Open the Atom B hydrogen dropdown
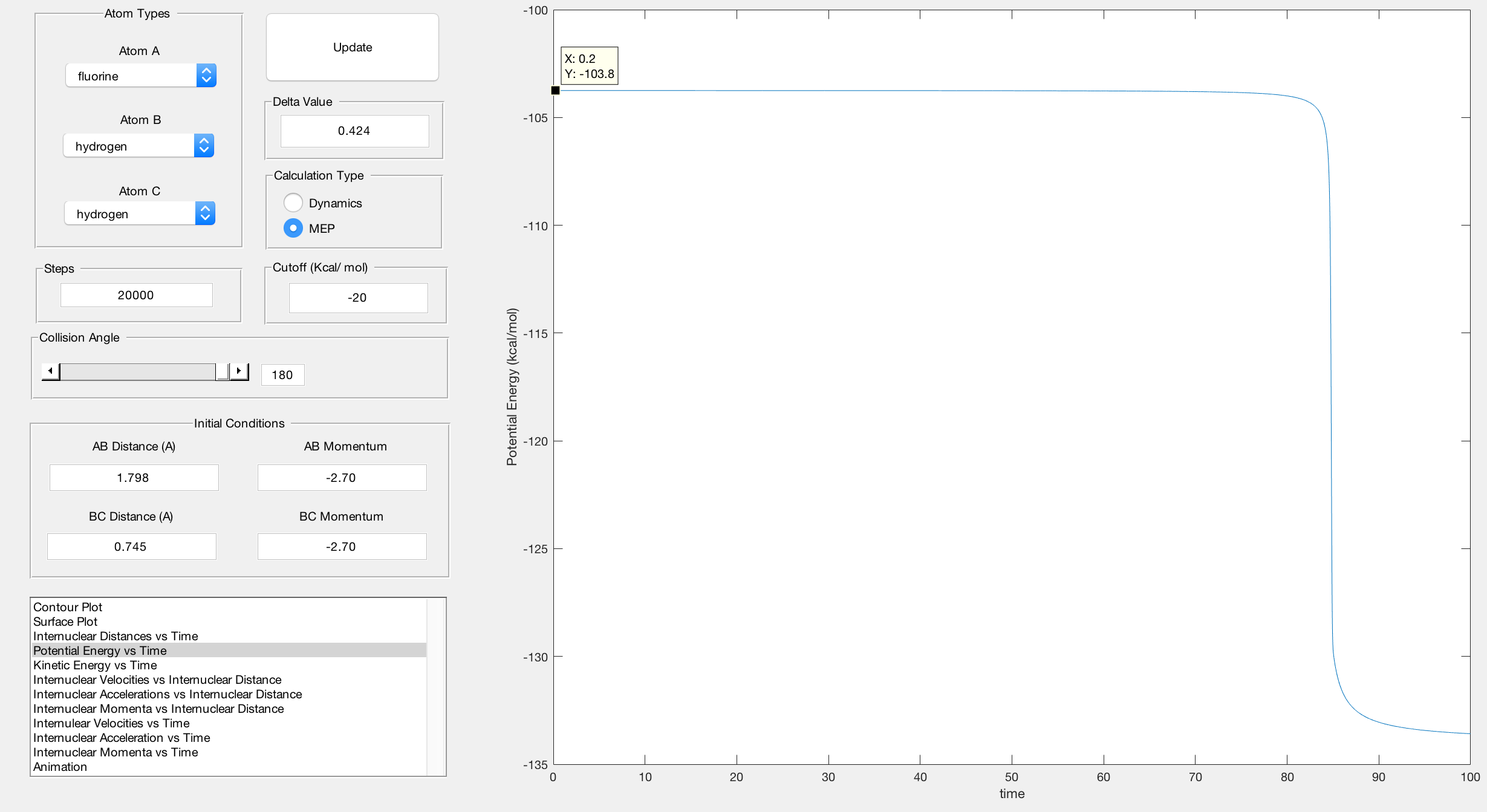 tap(138, 146)
